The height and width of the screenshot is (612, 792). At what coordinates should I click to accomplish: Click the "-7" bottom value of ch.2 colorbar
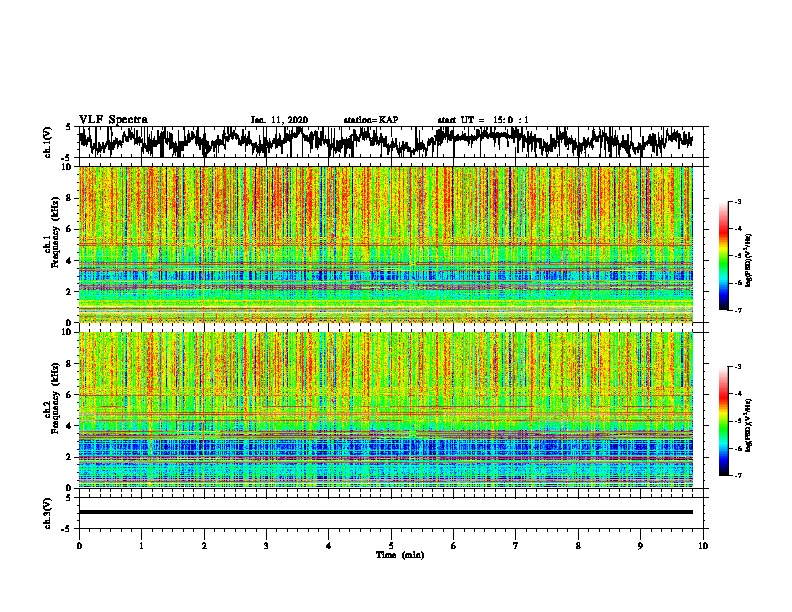point(737,476)
